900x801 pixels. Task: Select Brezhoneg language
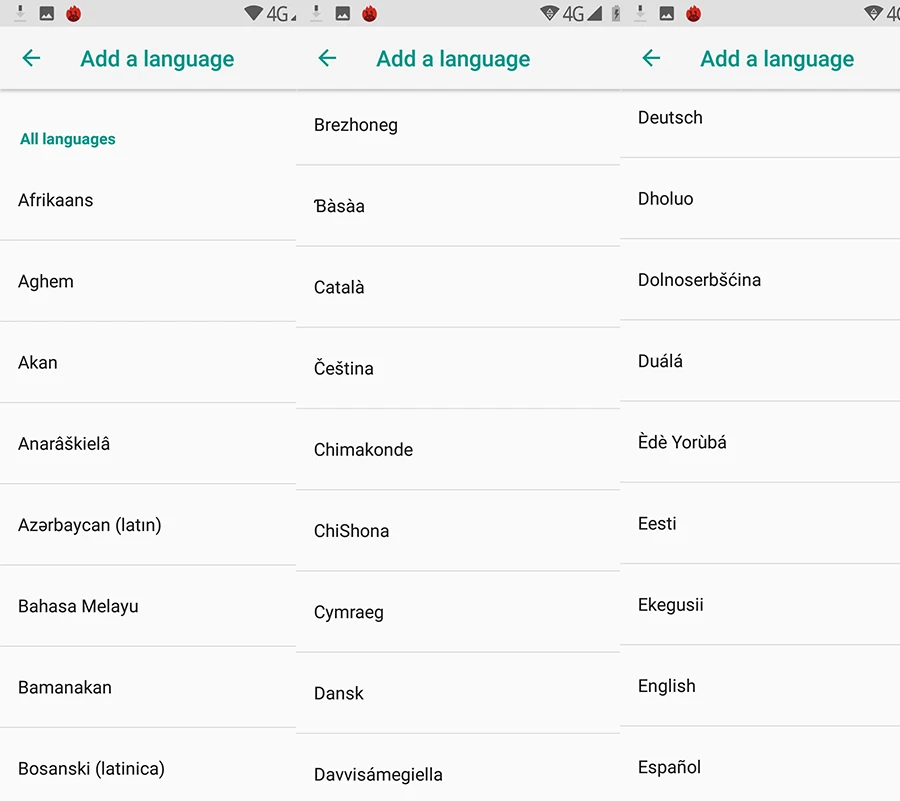(x=458, y=126)
